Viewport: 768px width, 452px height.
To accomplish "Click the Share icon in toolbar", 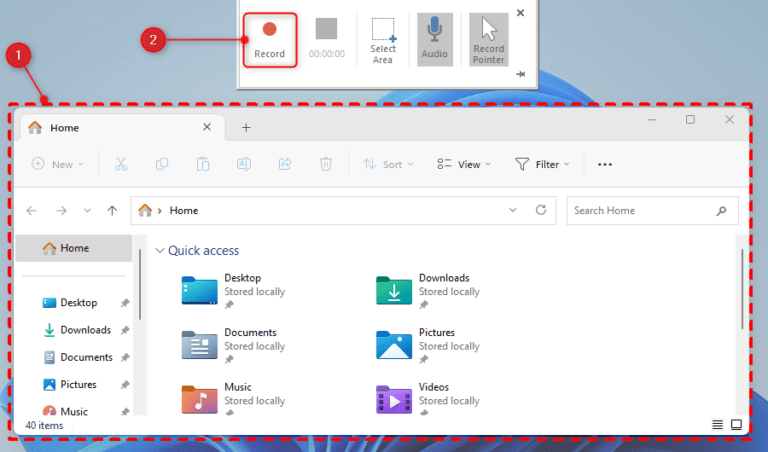I will (x=284, y=164).
